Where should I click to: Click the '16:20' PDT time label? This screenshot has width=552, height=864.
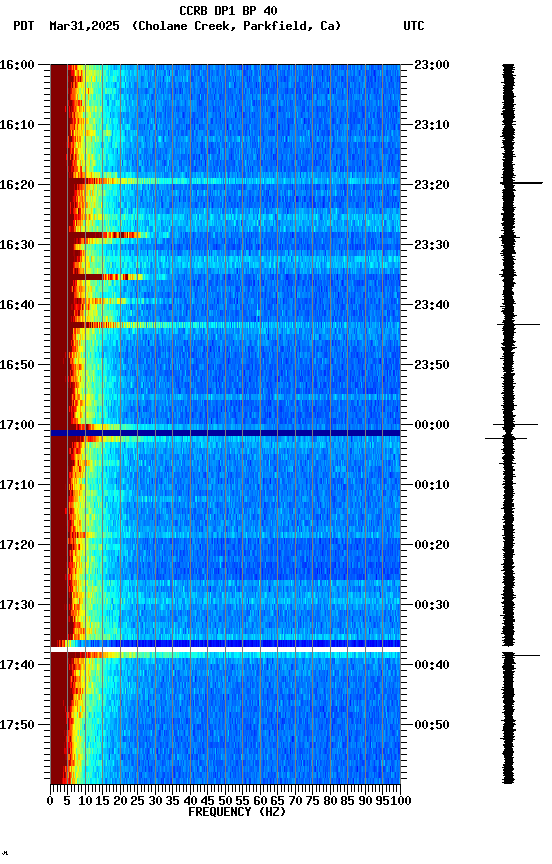[17, 185]
